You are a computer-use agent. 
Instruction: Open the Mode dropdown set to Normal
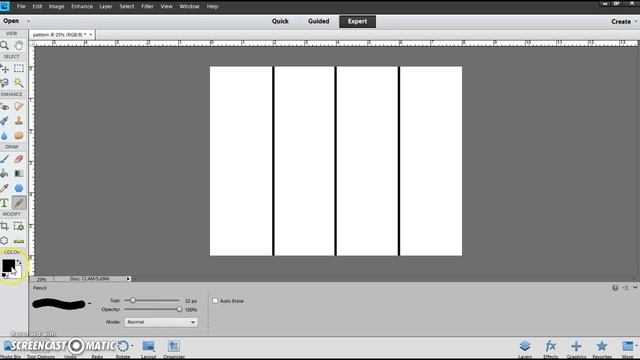pos(161,322)
